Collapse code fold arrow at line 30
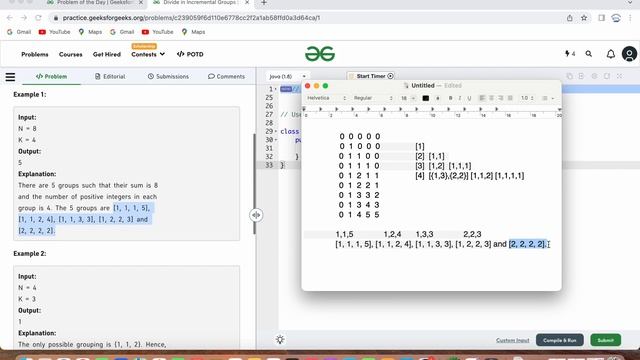Screen dimensions: 640x360 pos(276,140)
